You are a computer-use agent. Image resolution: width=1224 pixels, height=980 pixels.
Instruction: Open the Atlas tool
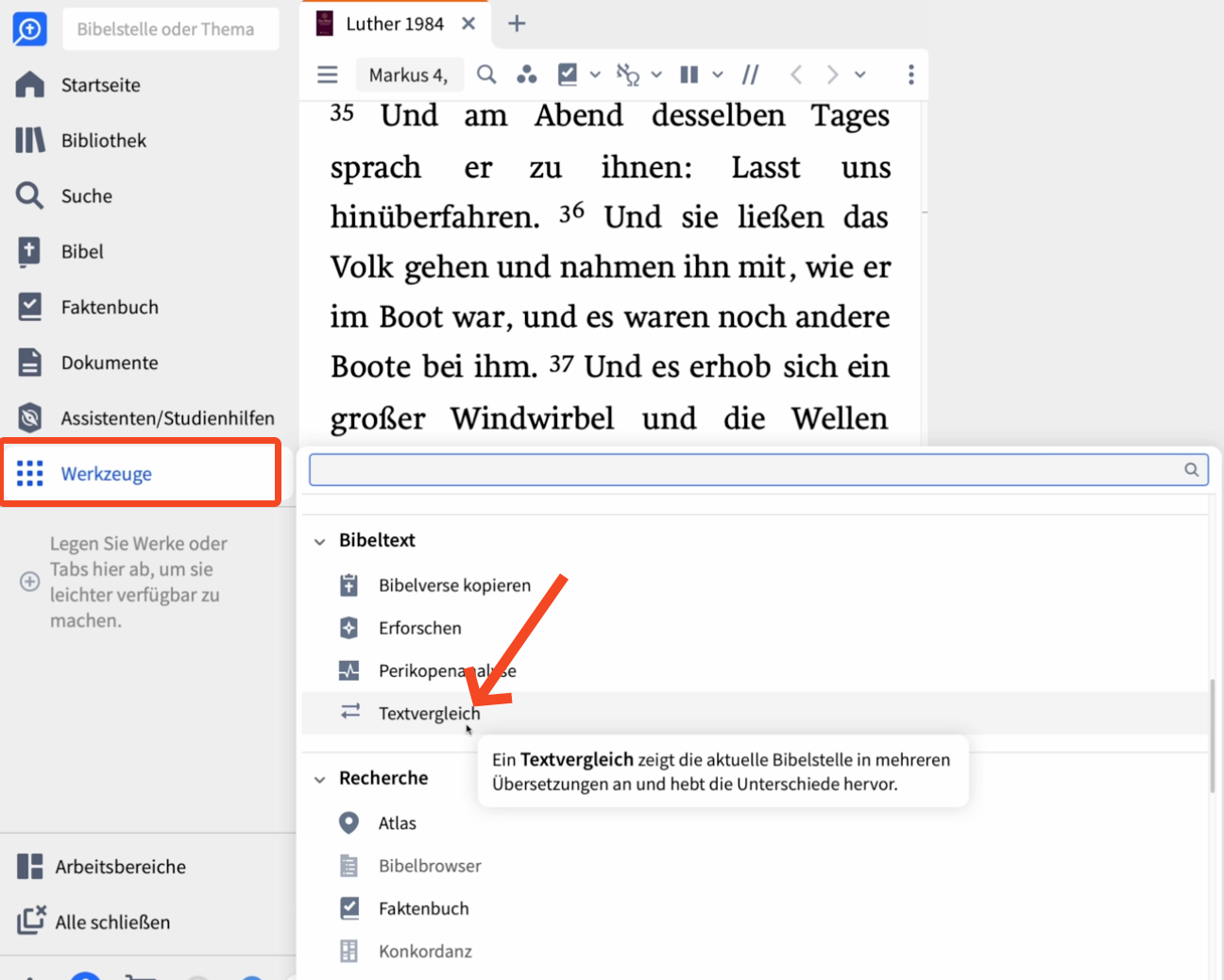(397, 822)
